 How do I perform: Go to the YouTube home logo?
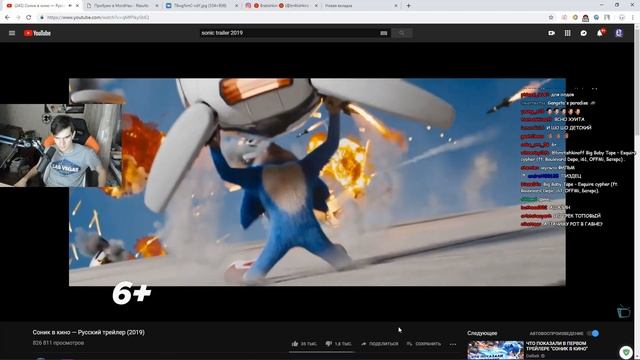pyautogui.click(x=37, y=33)
